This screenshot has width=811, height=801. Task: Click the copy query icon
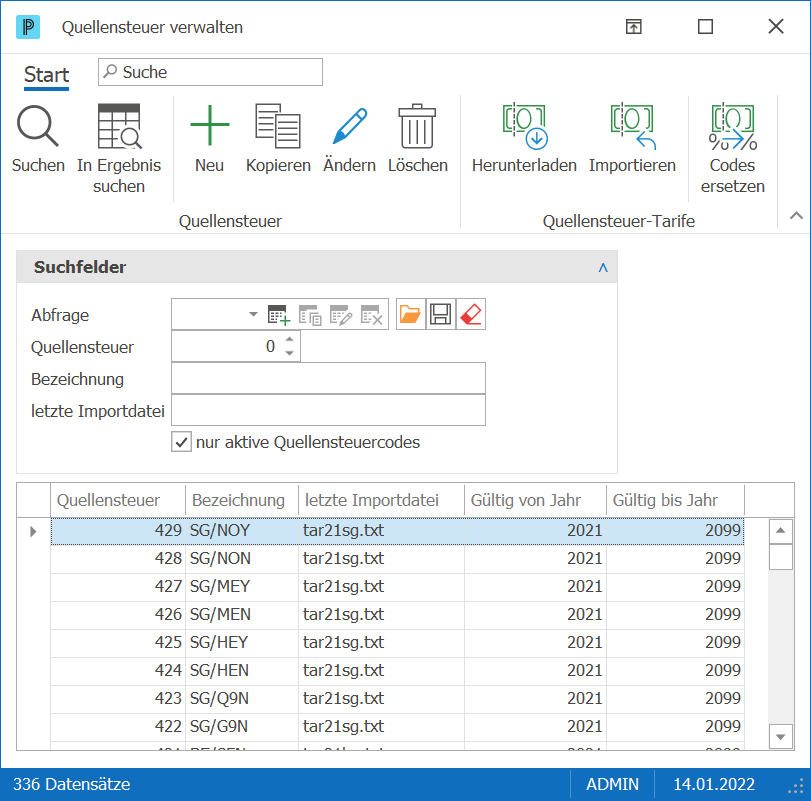(310, 314)
